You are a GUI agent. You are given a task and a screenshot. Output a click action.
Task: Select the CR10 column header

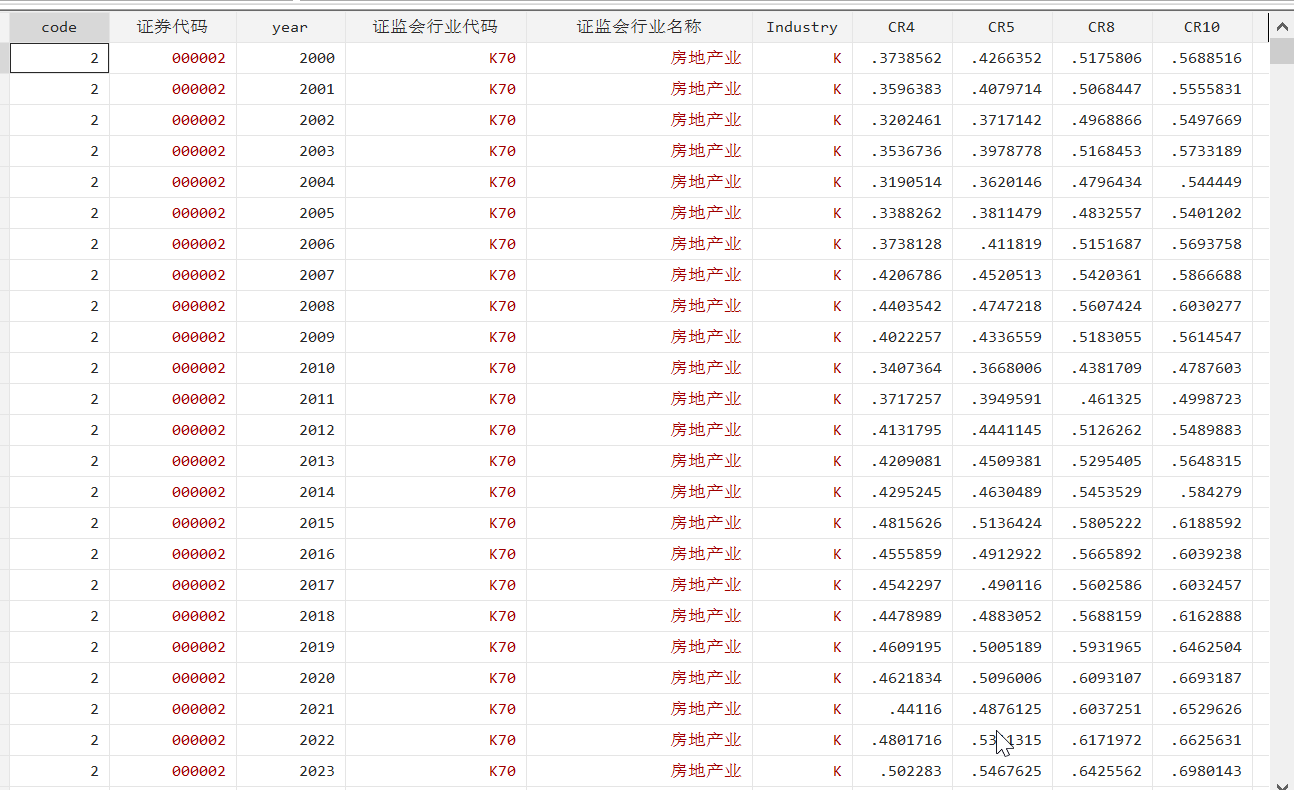click(1201, 27)
